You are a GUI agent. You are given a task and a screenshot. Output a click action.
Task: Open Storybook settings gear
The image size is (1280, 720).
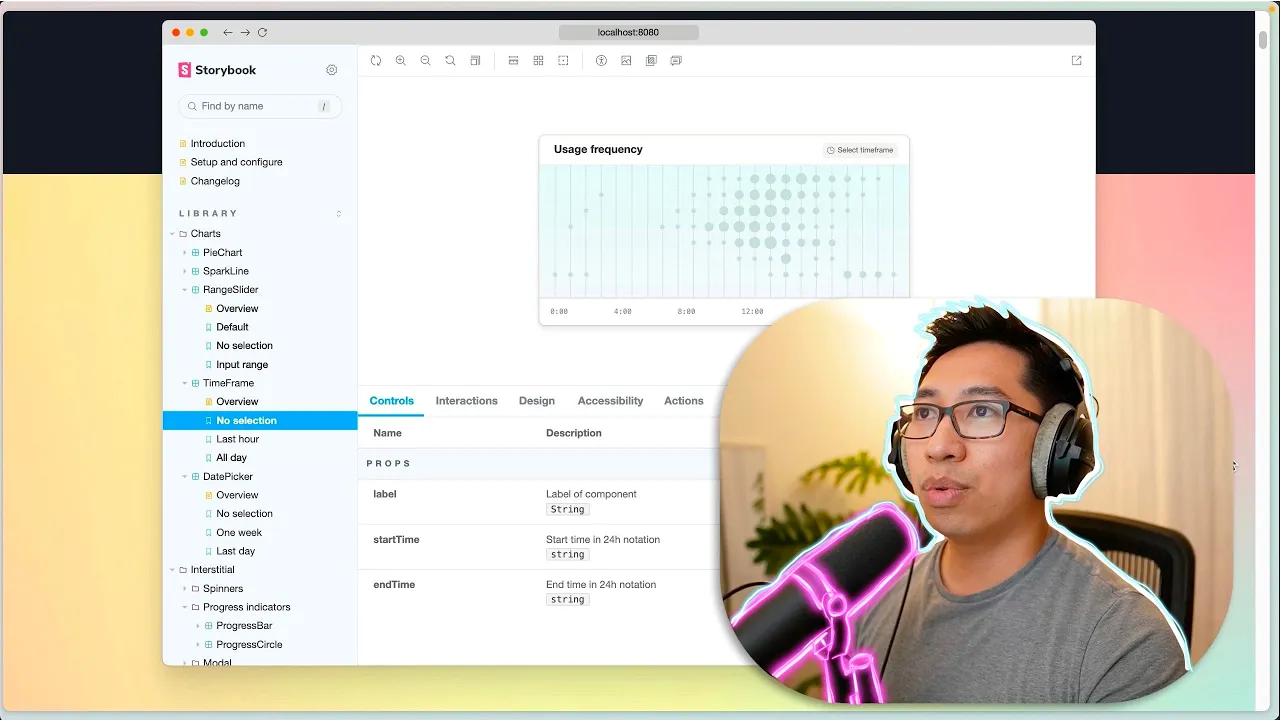[x=332, y=70]
